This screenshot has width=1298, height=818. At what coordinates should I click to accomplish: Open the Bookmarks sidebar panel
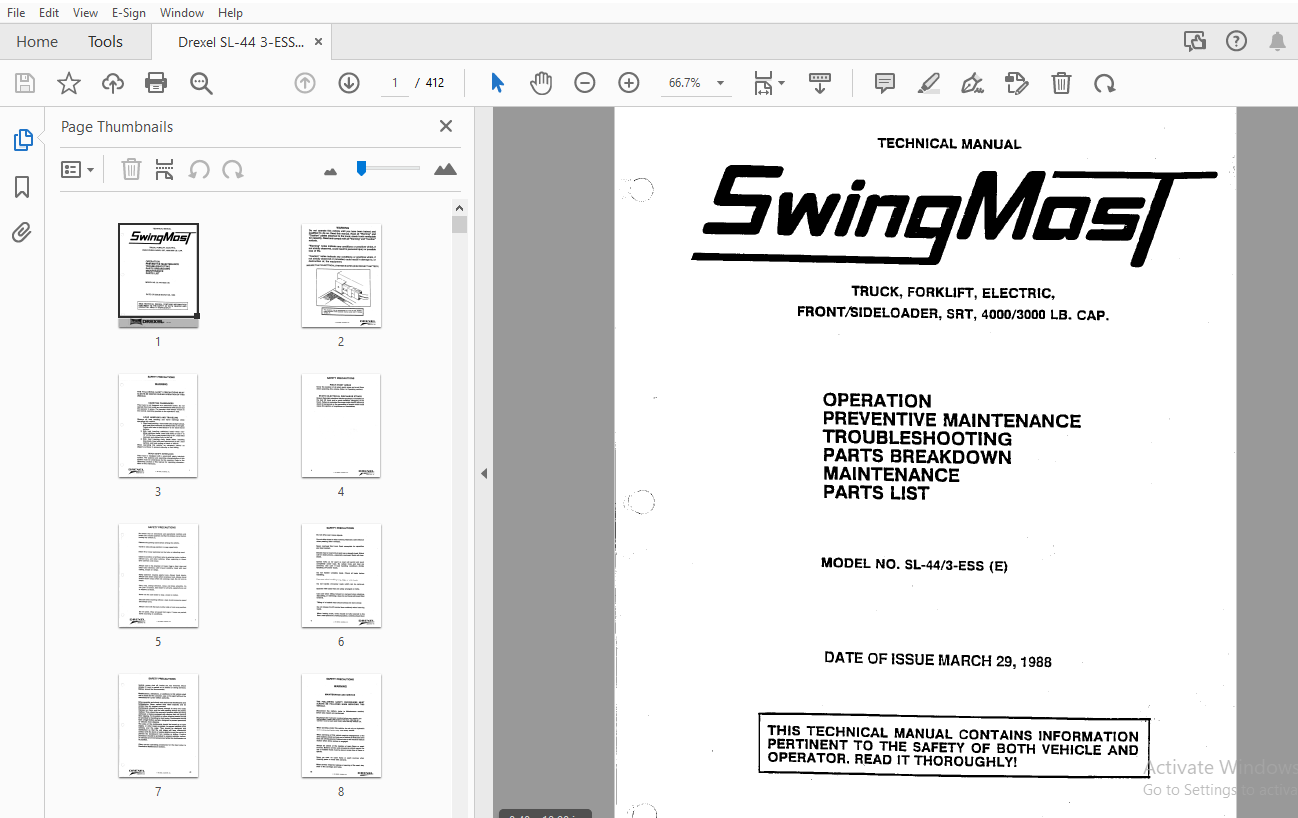22,187
